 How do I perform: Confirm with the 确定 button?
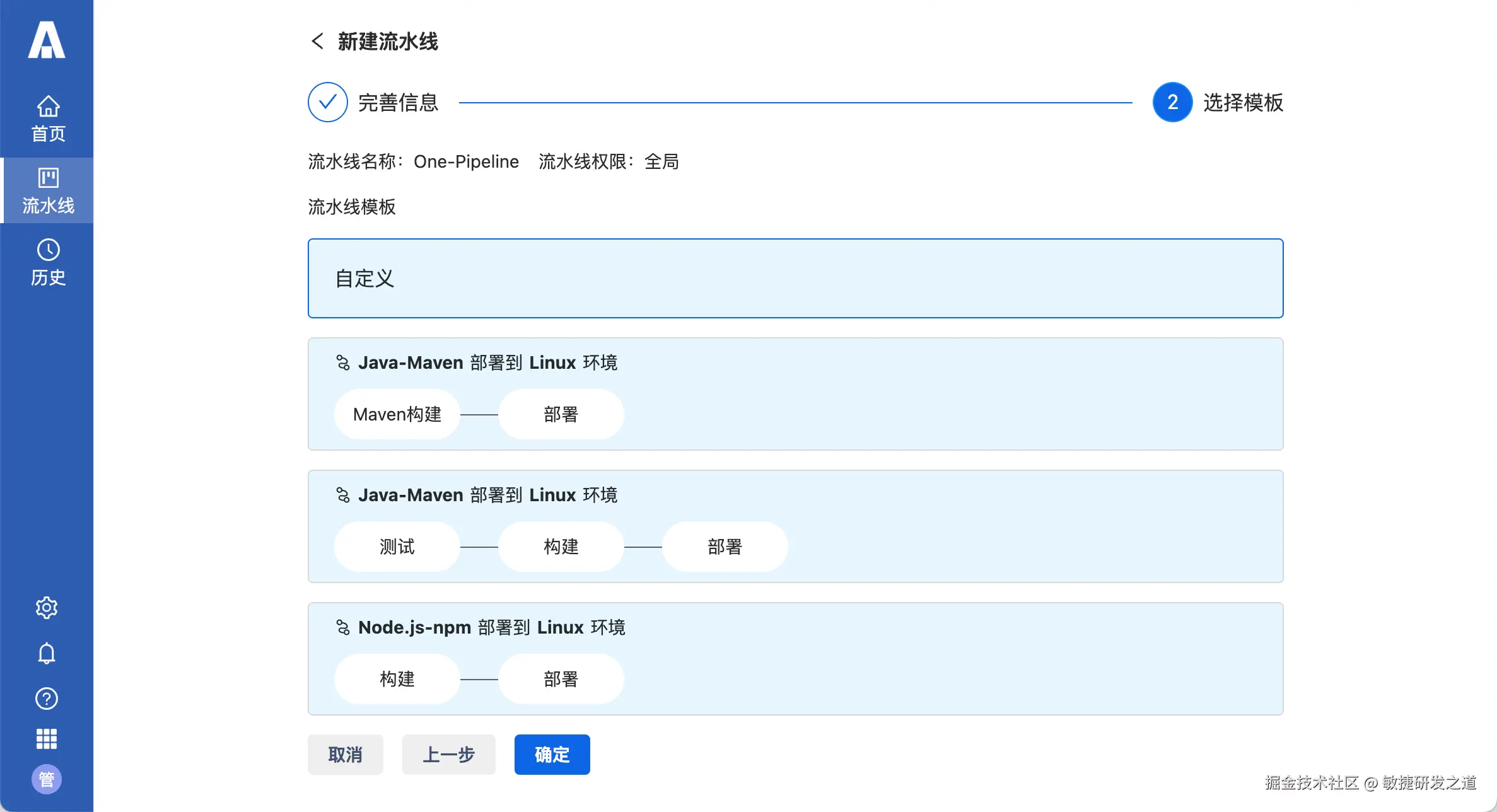552,755
